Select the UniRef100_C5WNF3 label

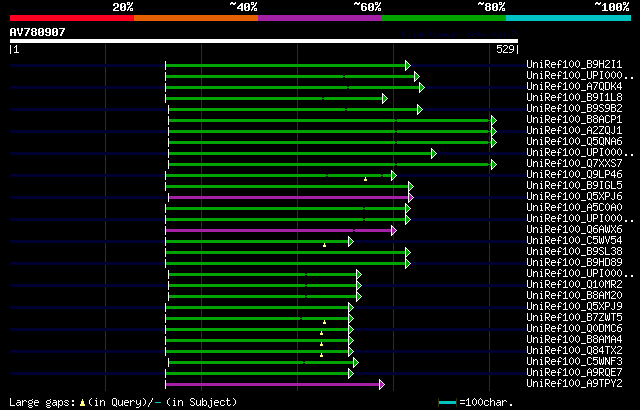574,362
